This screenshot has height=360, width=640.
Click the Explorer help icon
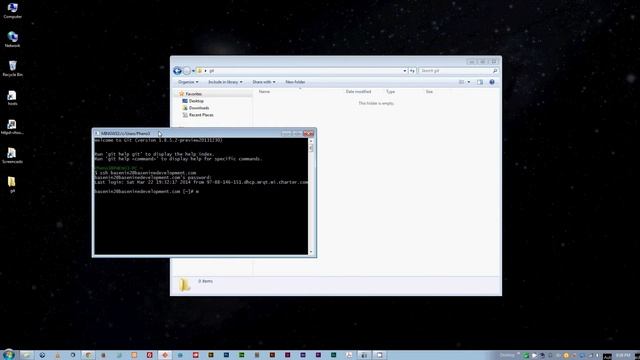[492, 82]
